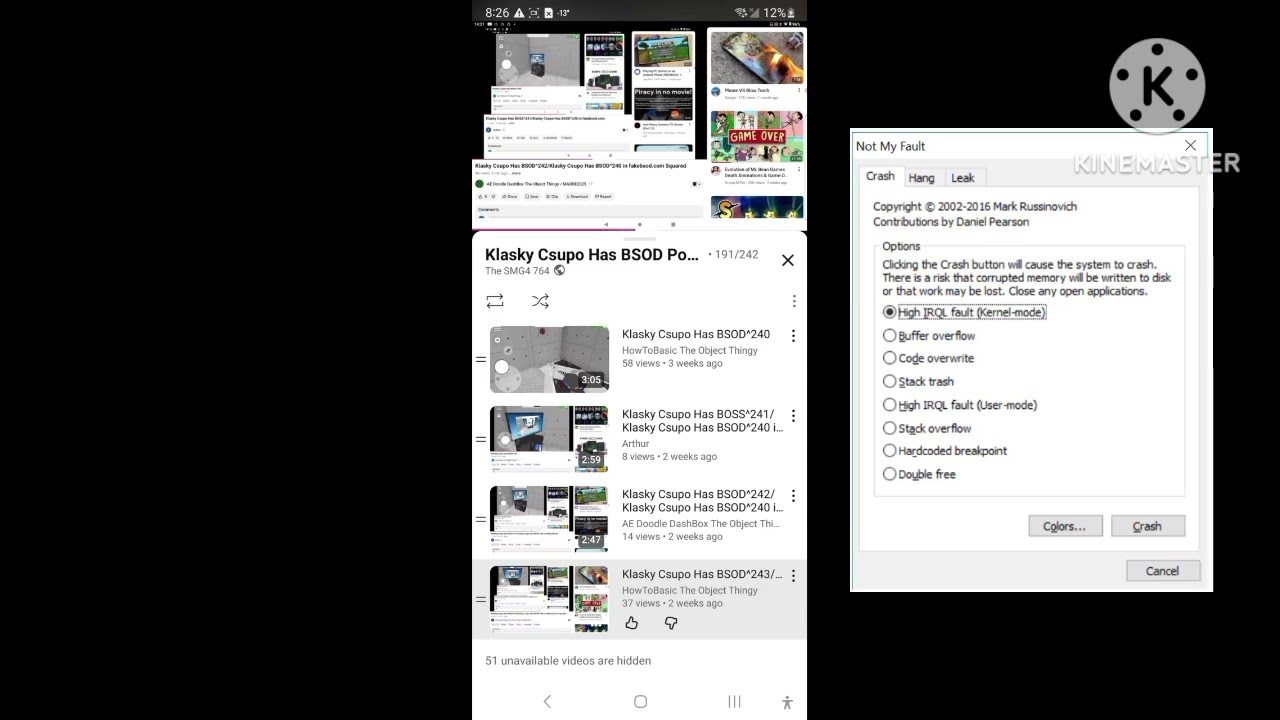Open Klasky Csupo Has BSOD^240 thumbnail
1280x720 pixels.
[549, 359]
